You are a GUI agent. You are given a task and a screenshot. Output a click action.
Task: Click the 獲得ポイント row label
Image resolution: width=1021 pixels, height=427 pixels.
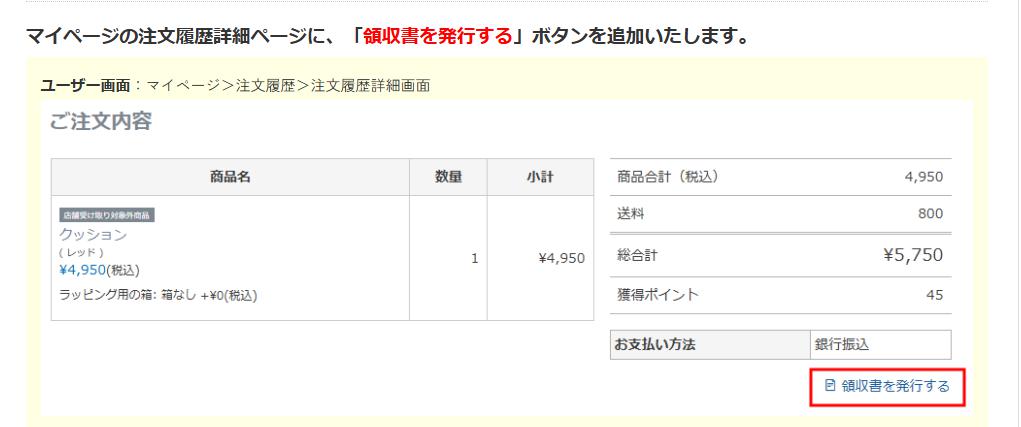pos(658,295)
